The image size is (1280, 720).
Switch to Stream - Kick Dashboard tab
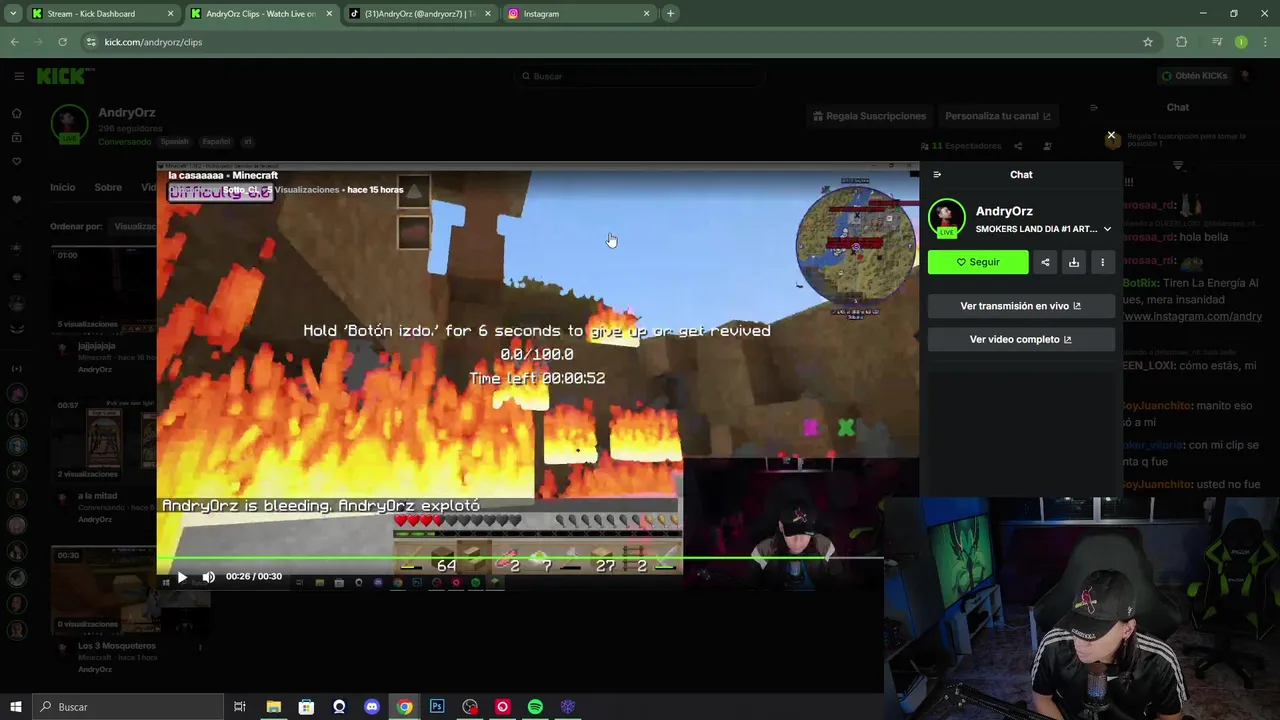coord(103,14)
